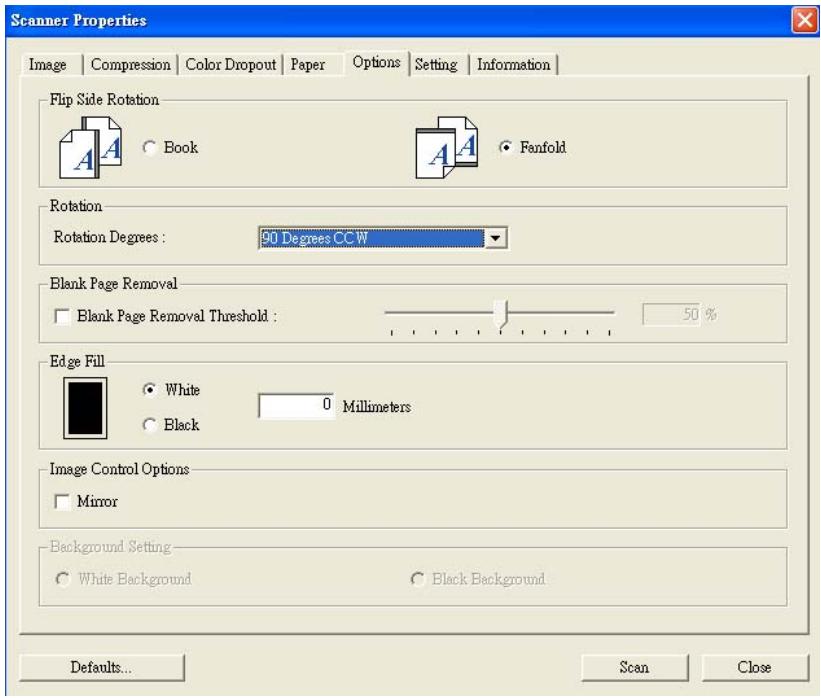Click the Millimeters label
Image resolution: width=821 pixels, height=698 pixels.
377,407
